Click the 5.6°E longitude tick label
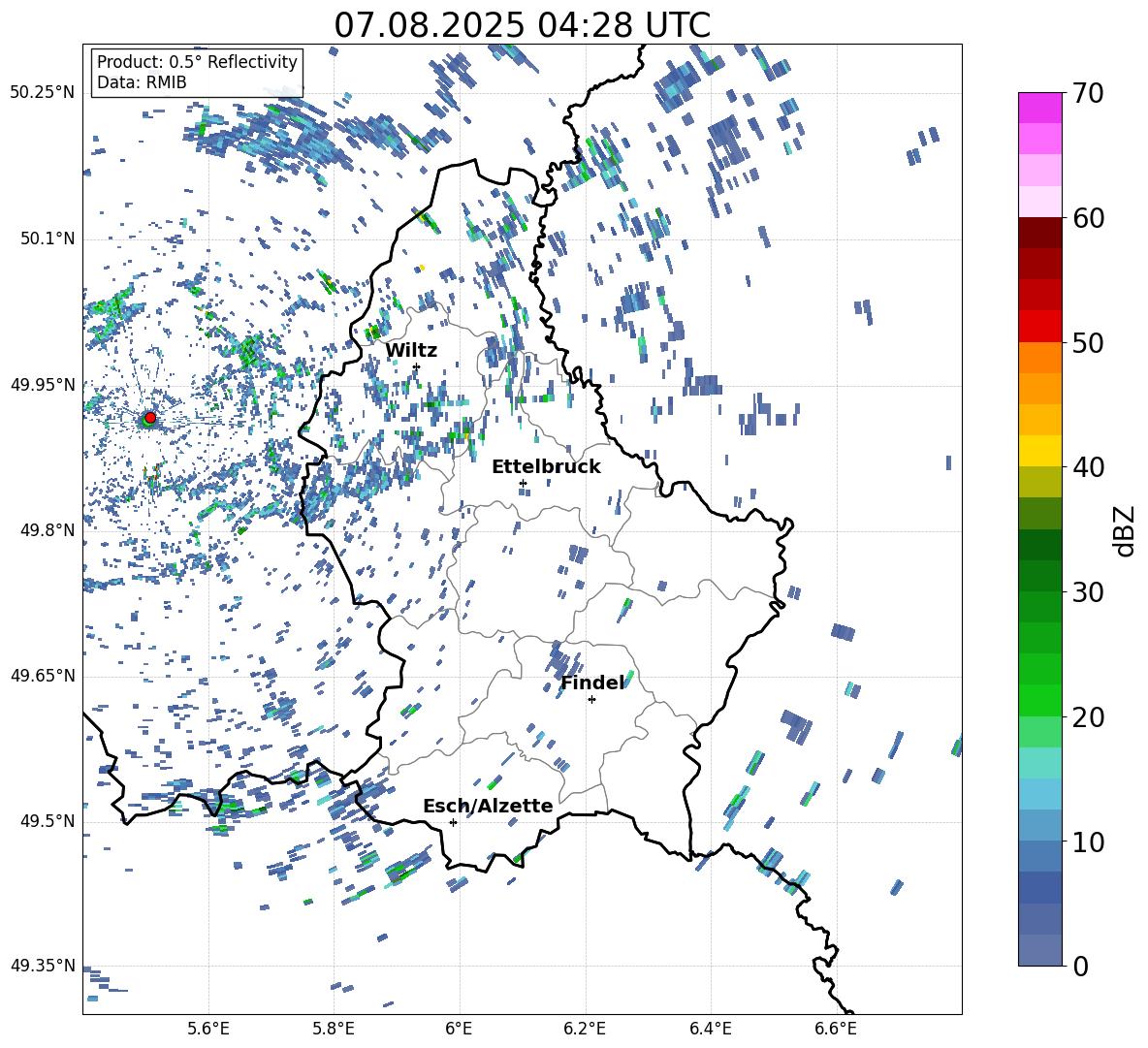 (x=208, y=1029)
